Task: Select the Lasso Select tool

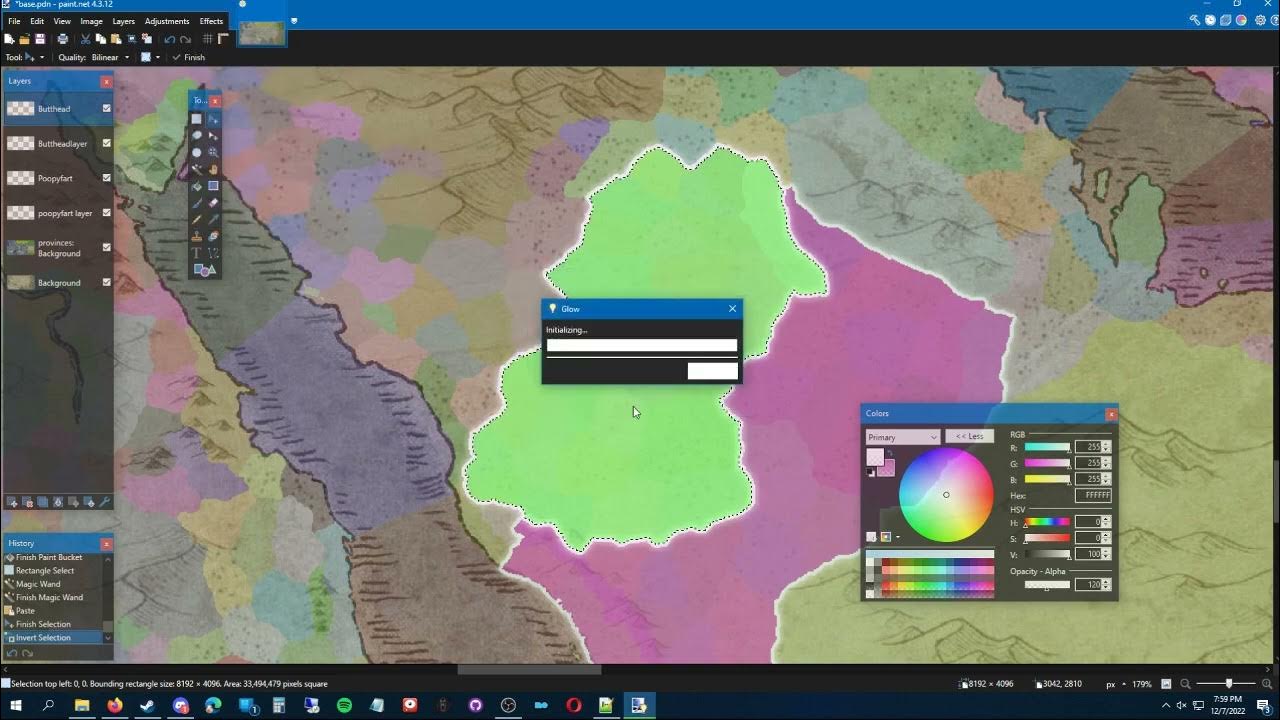Action: 196,135
